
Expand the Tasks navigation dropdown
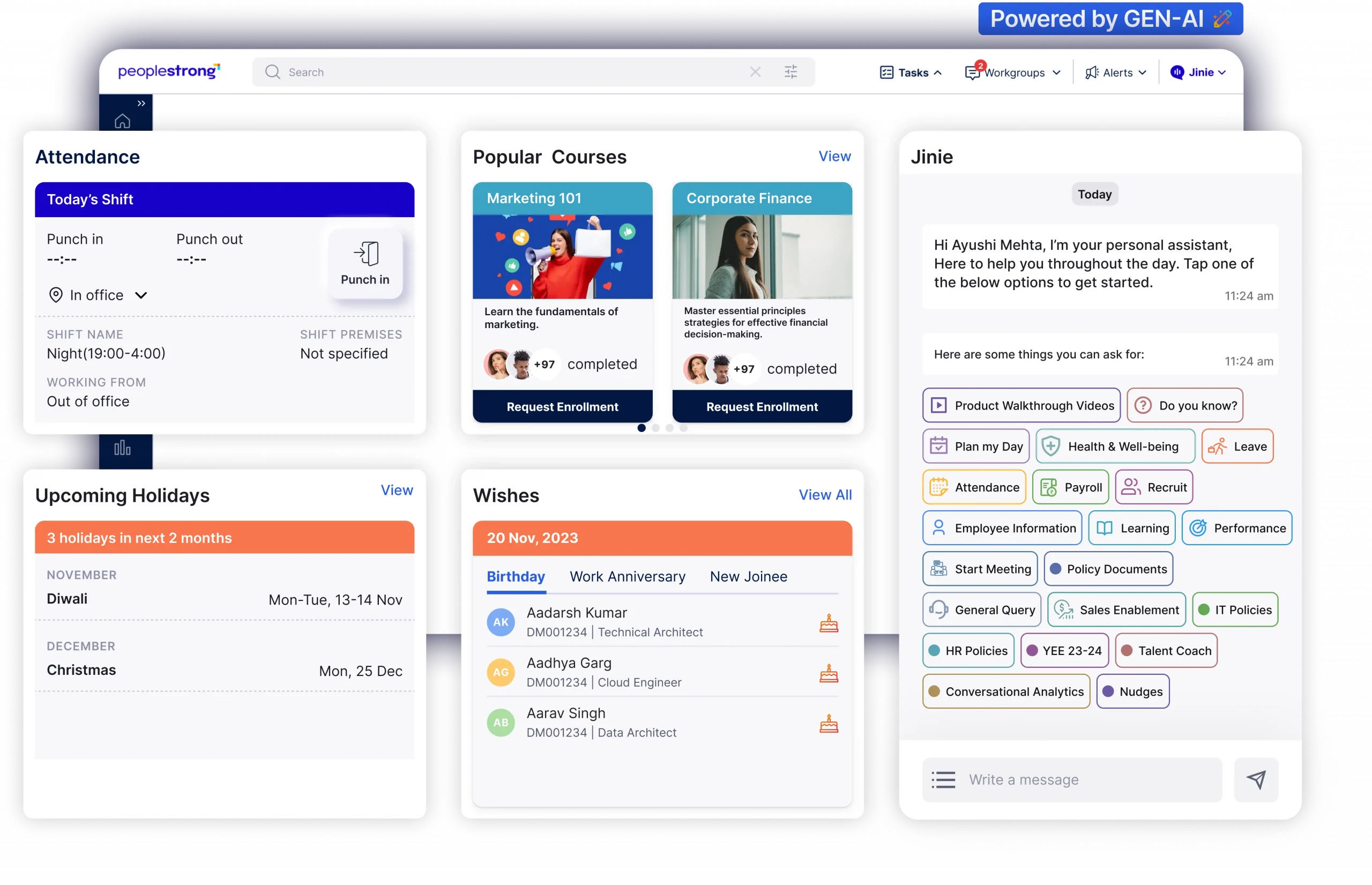(911, 71)
